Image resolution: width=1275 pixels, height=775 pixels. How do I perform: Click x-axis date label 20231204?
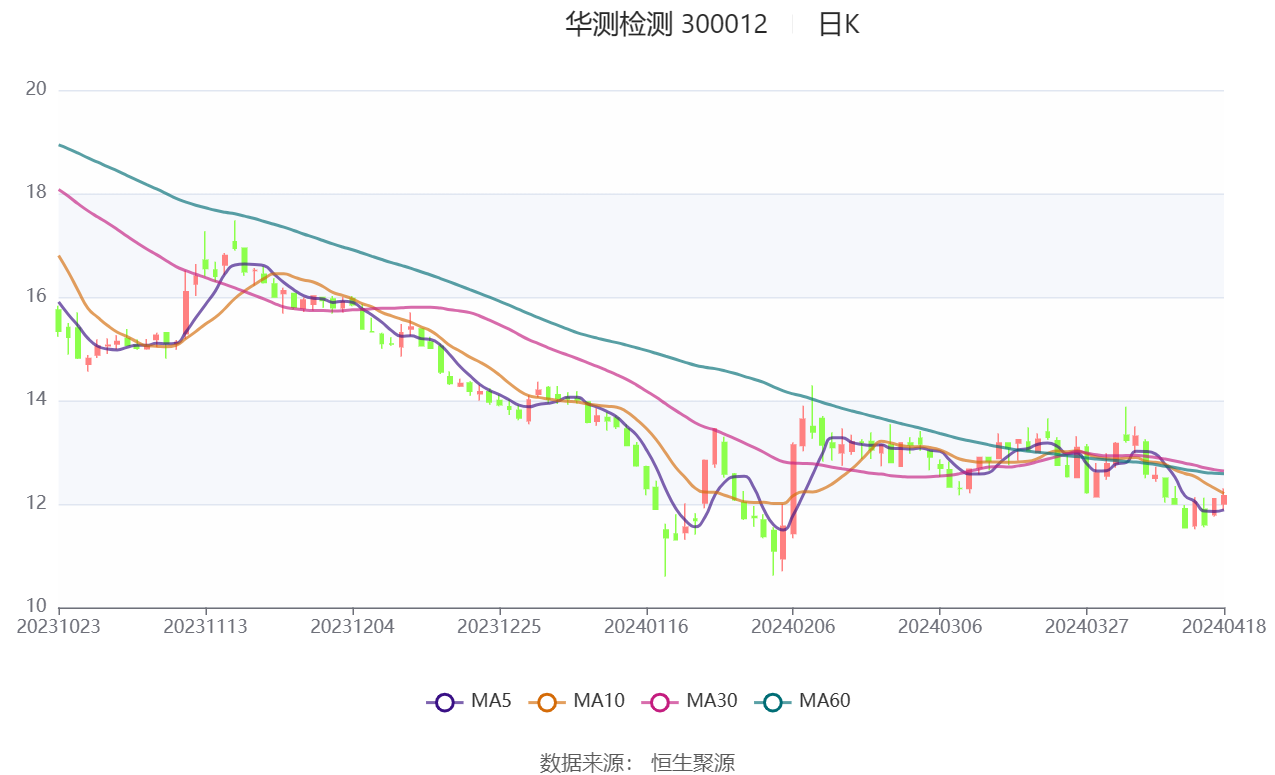click(352, 626)
